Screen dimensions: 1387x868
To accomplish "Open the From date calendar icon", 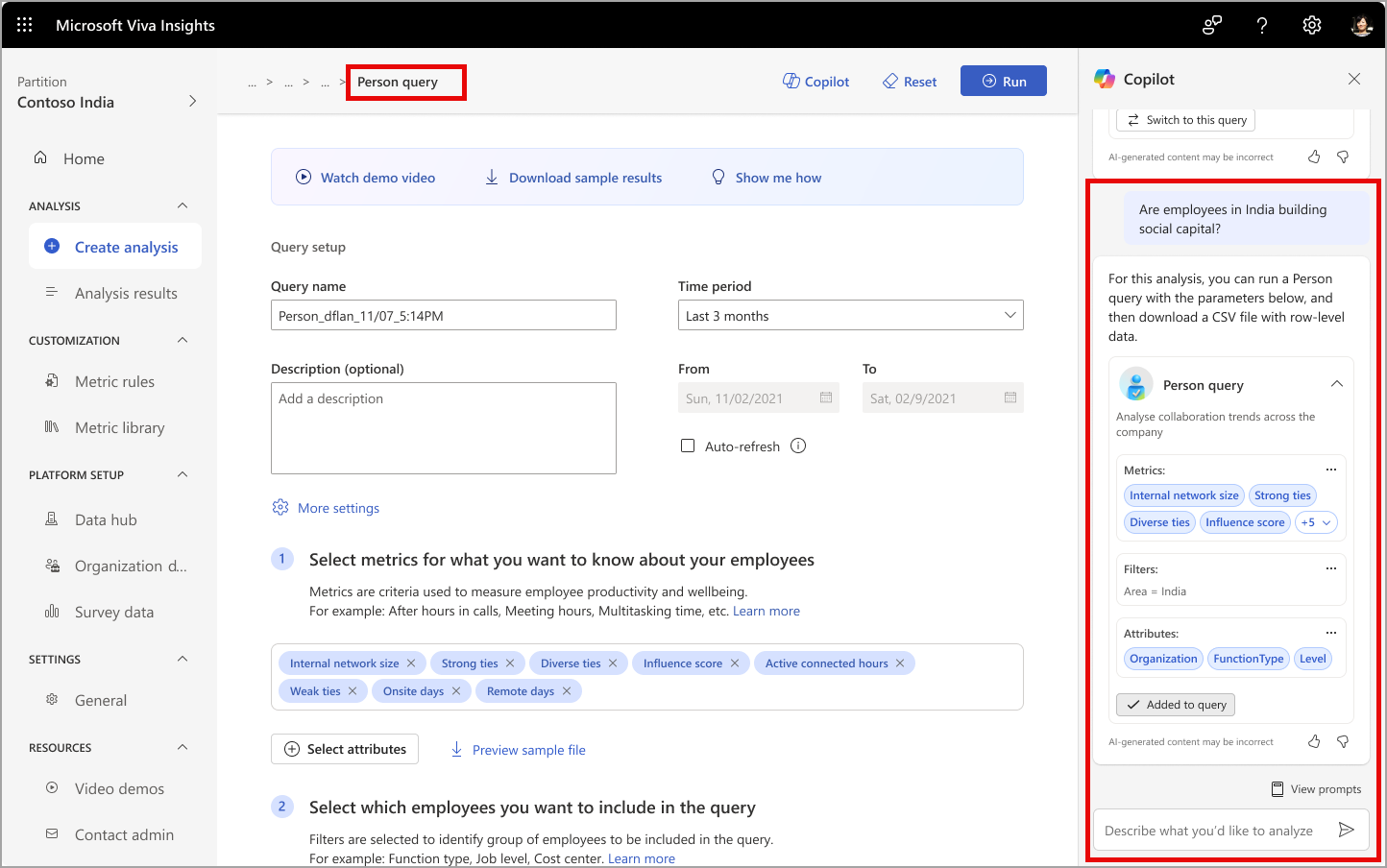I will [x=826, y=398].
